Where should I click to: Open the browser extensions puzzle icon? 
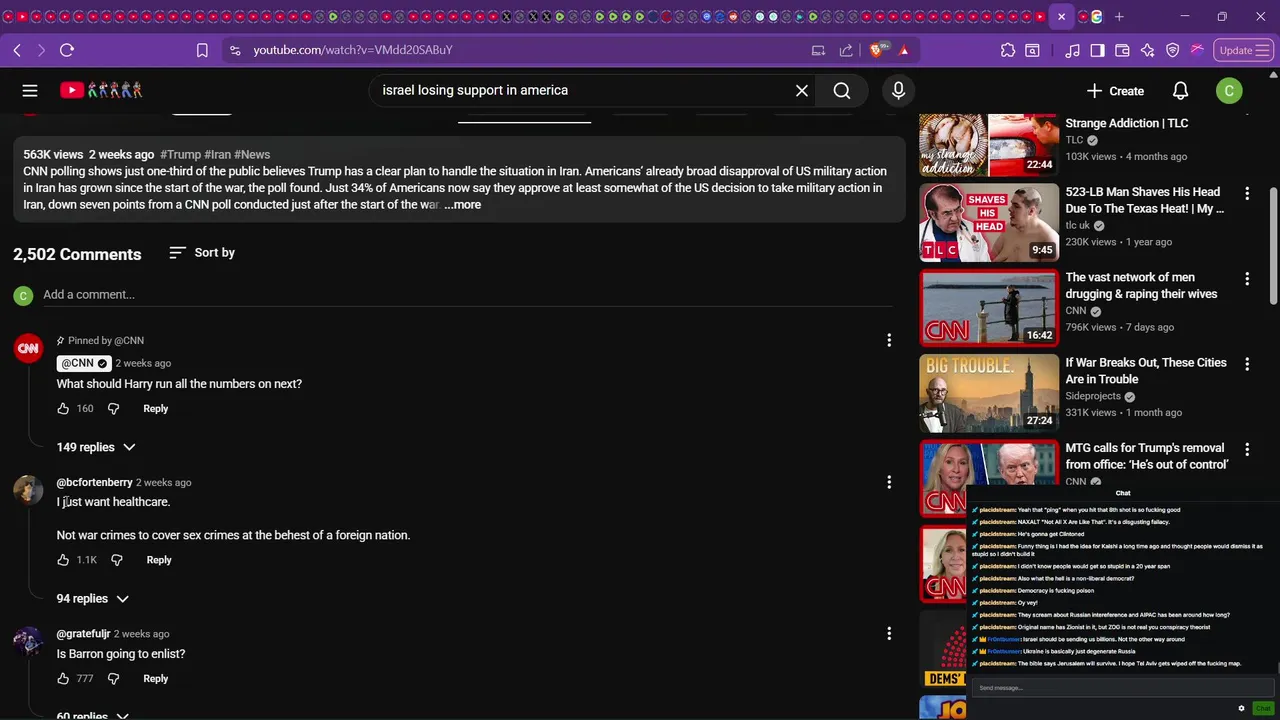(1007, 50)
